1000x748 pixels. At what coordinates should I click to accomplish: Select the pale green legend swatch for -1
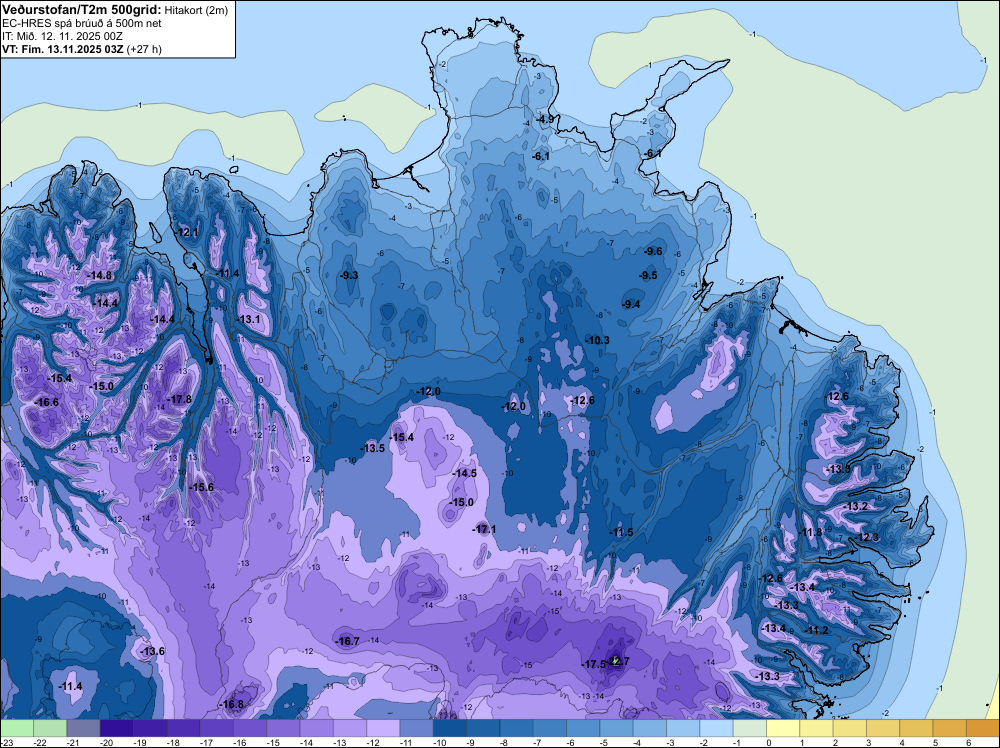point(749,728)
